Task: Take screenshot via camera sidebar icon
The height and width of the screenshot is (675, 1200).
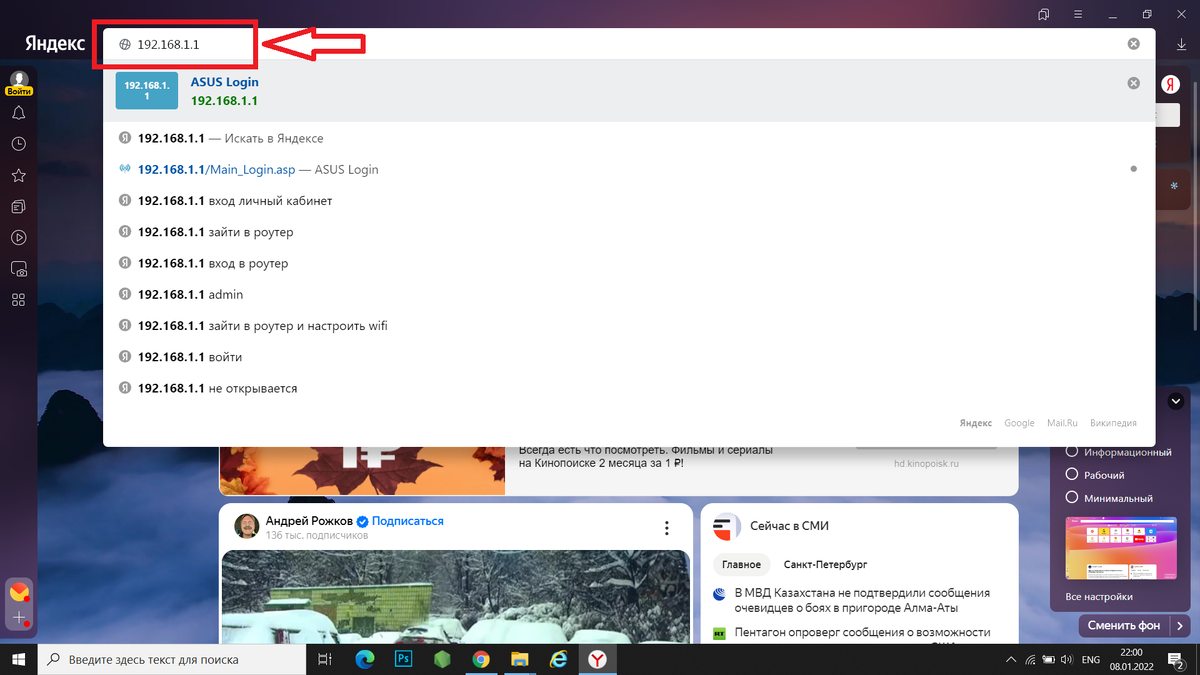Action: [18, 269]
